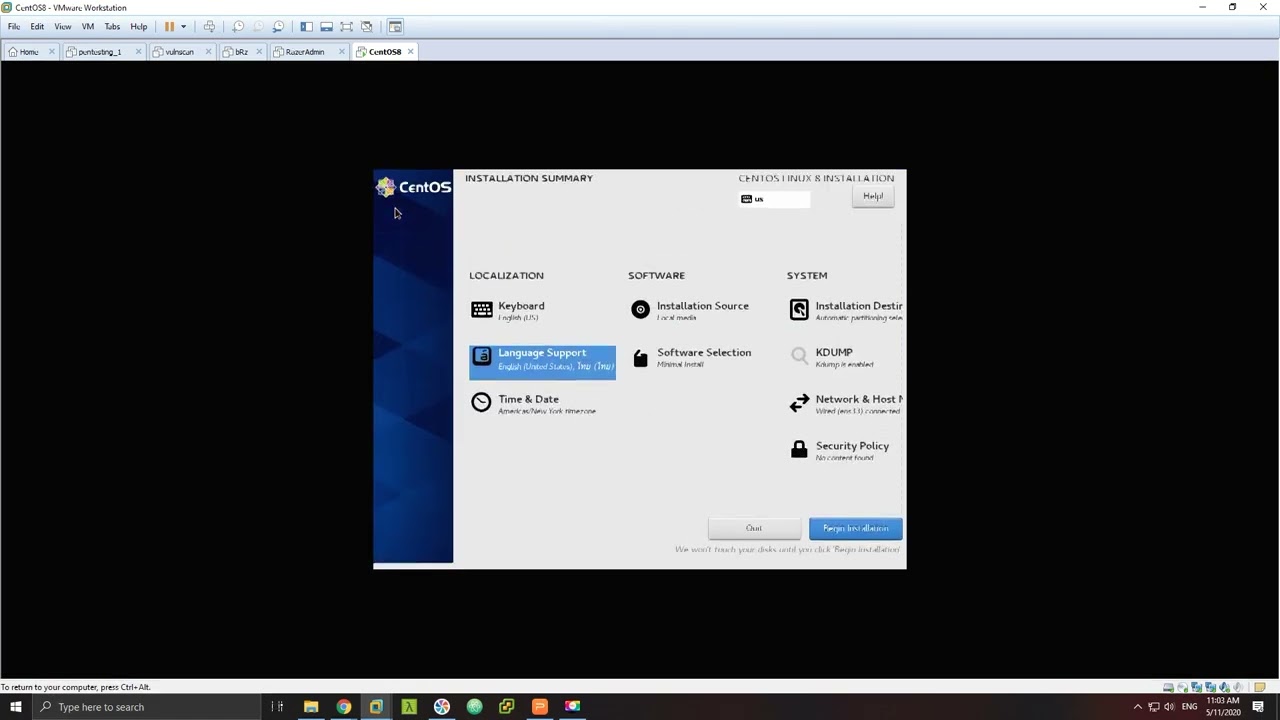Open the lambda terminal app on the taskbar
The image size is (1280, 720).
[409, 707]
